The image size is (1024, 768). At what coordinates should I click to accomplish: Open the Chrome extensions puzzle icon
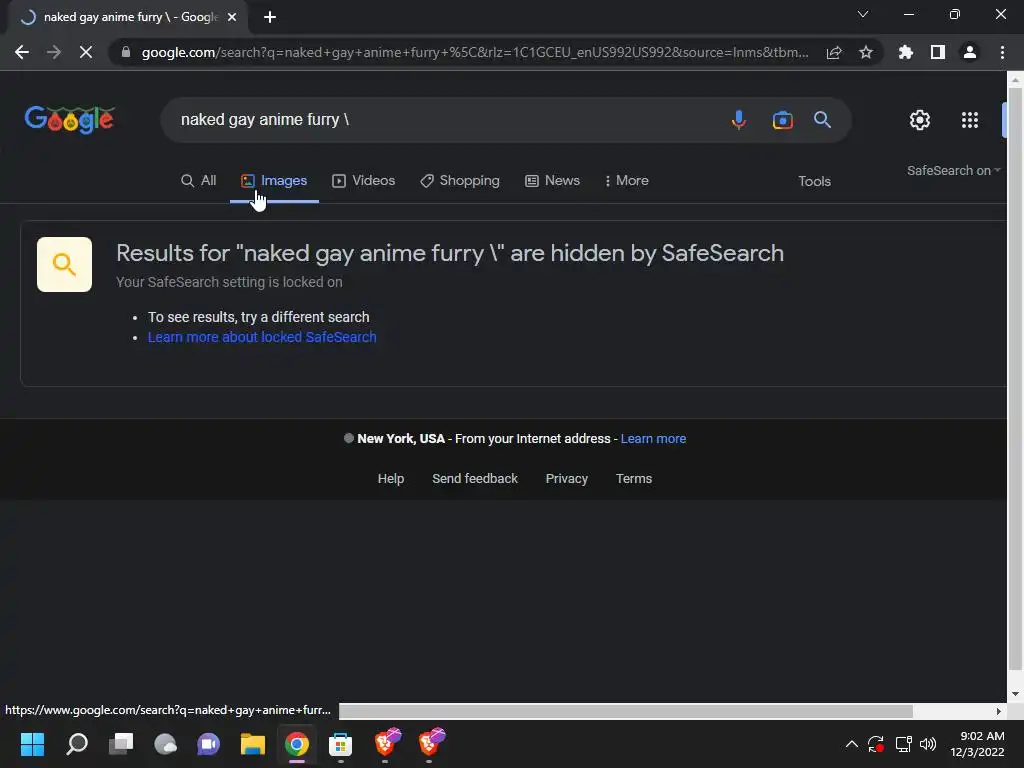(x=906, y=52)
